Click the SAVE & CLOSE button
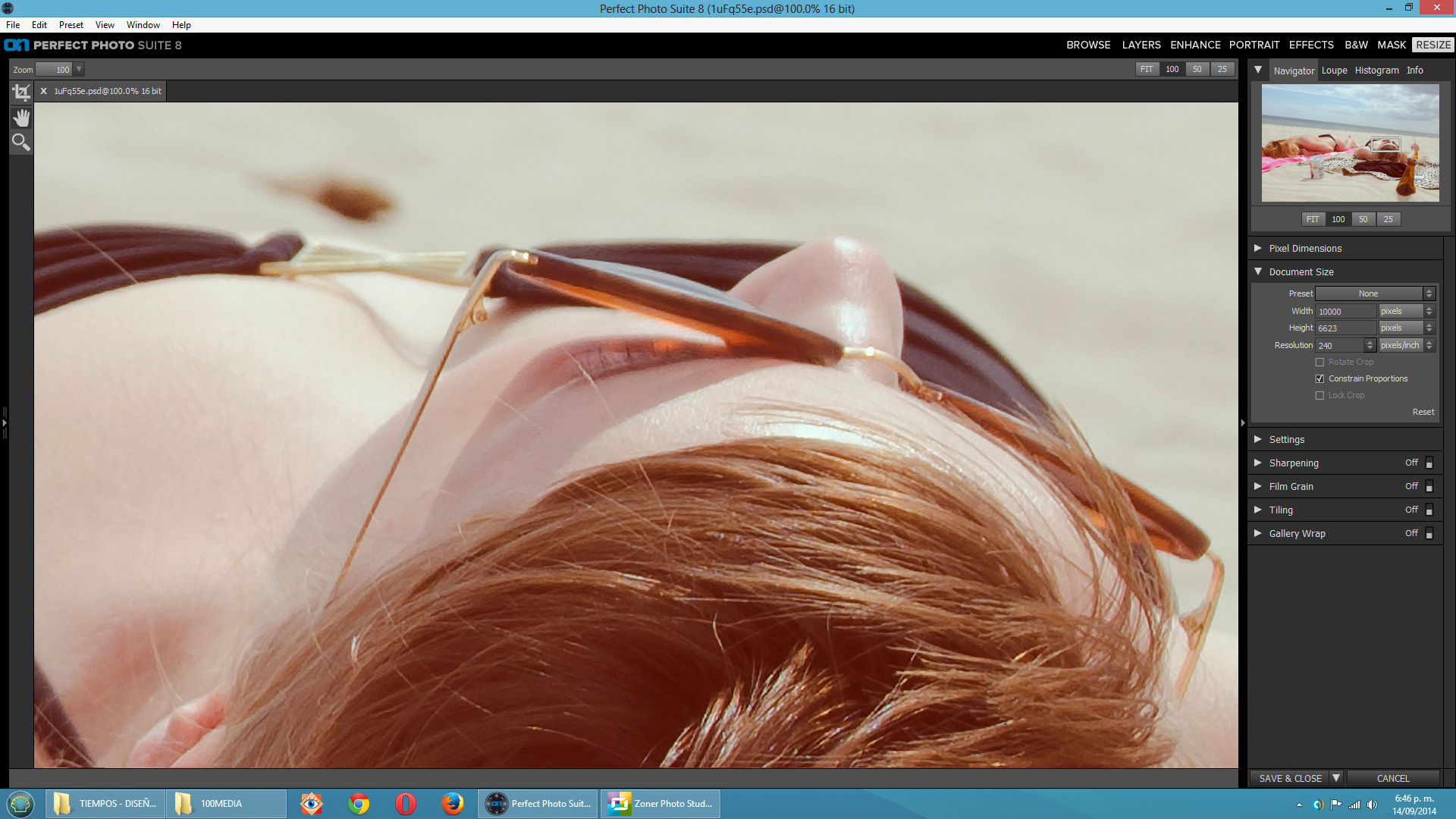This screenshot has width=1456, height=819. [x=1290, y=778]
